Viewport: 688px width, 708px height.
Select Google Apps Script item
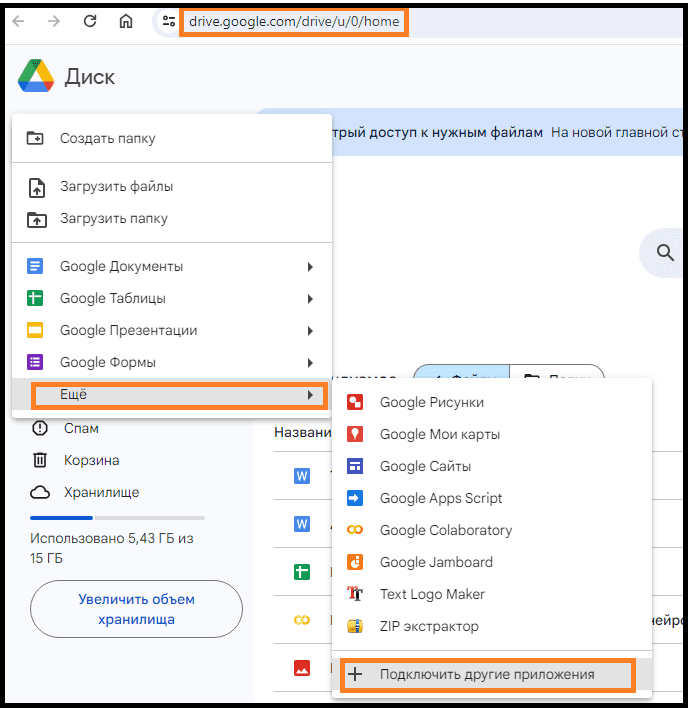point(492,498)
